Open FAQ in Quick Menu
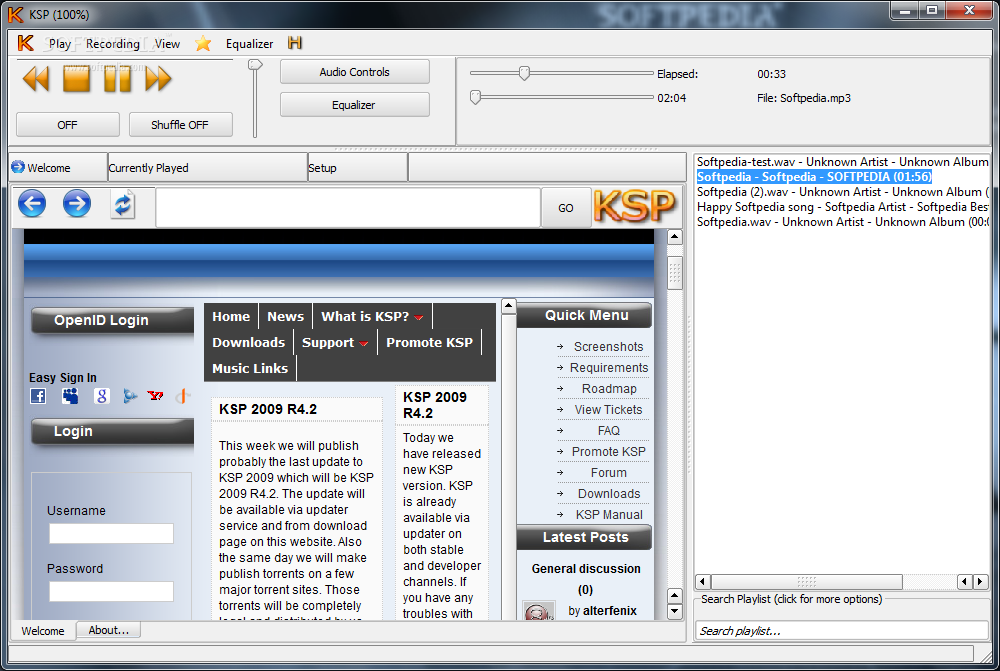 click(x=608, y=431)
